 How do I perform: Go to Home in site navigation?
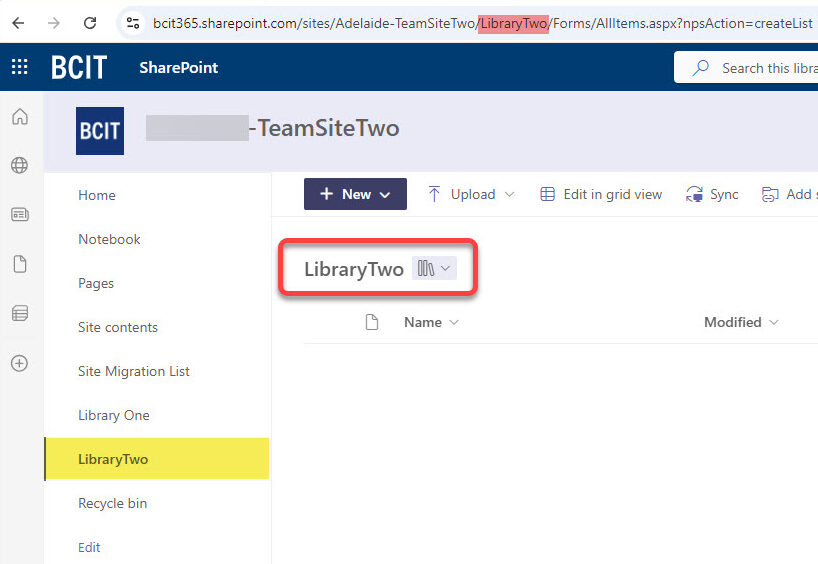click(x=97, y=195)
